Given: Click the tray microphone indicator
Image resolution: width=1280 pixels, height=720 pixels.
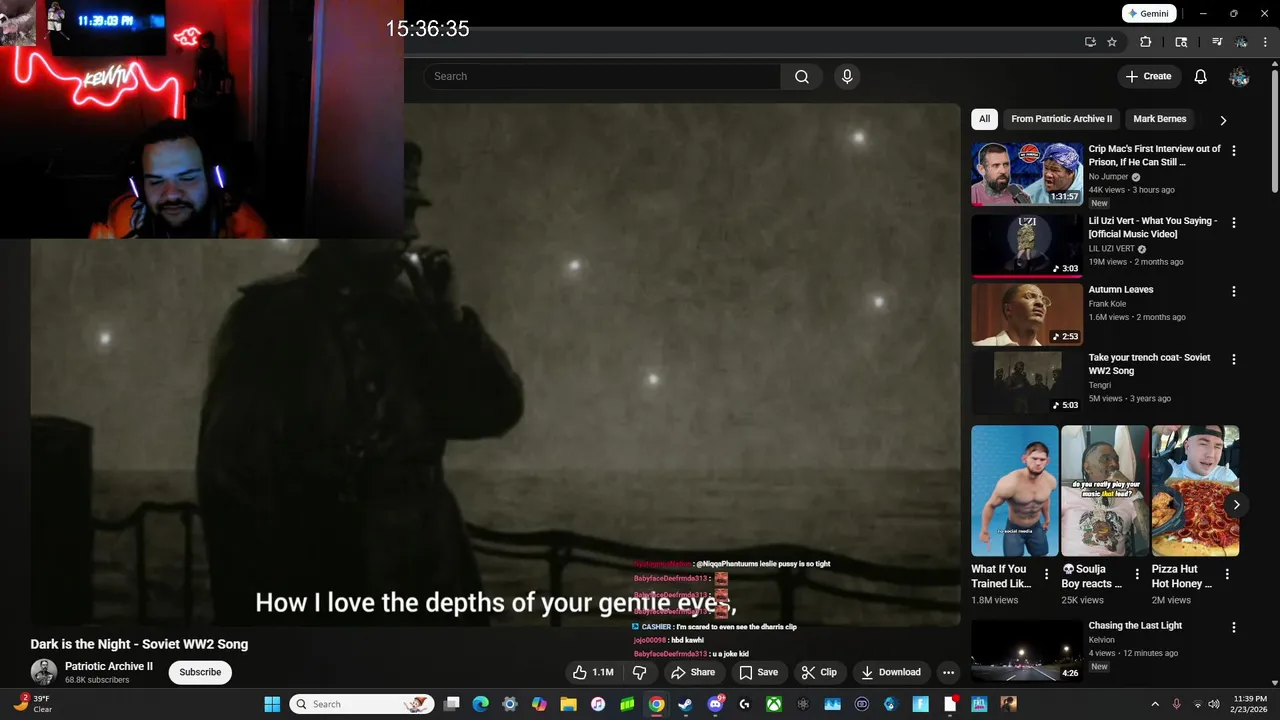Looking at the screenshot, I should pos(1177,704).
